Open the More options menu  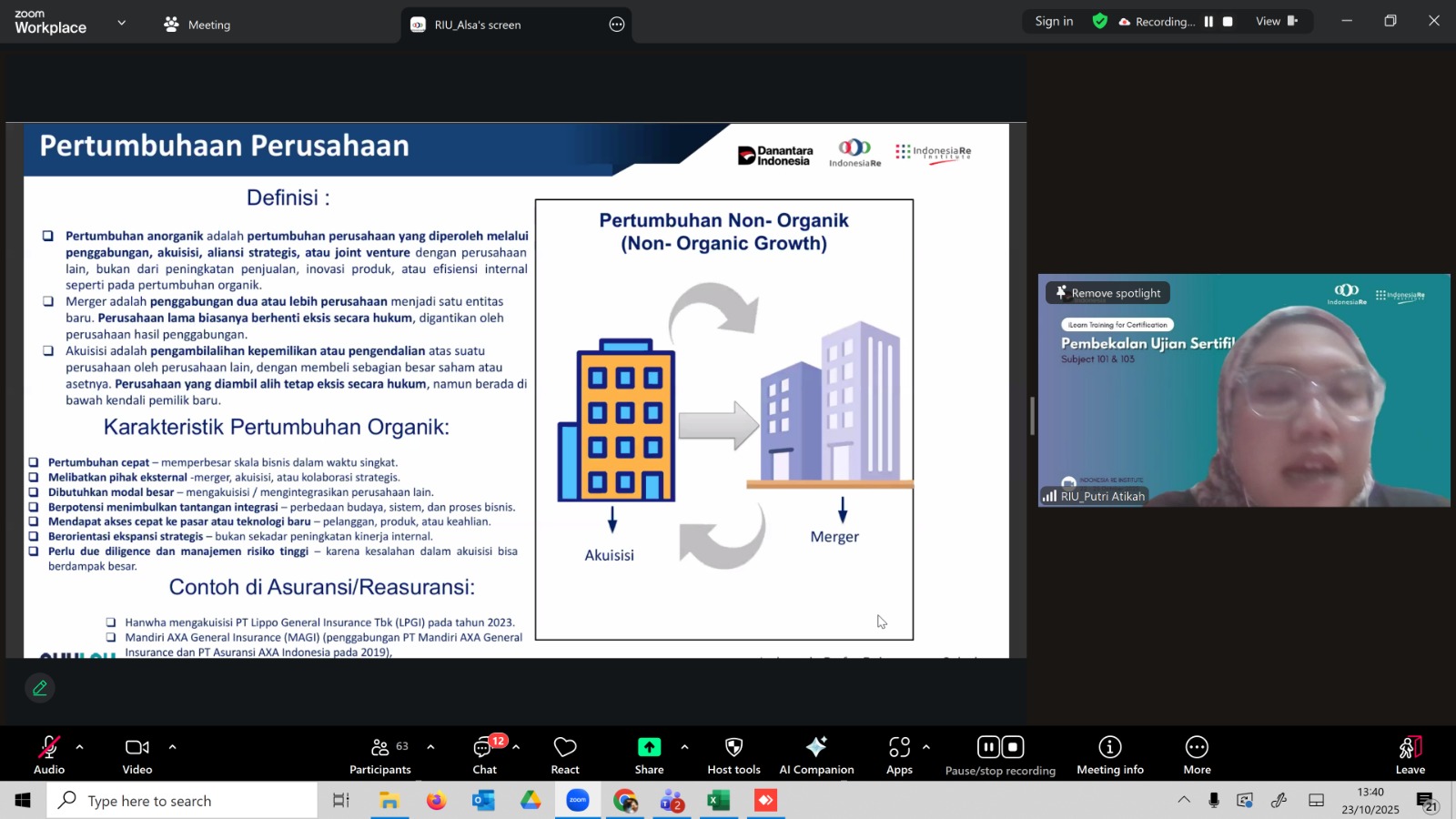click(x=1197, y=753)
